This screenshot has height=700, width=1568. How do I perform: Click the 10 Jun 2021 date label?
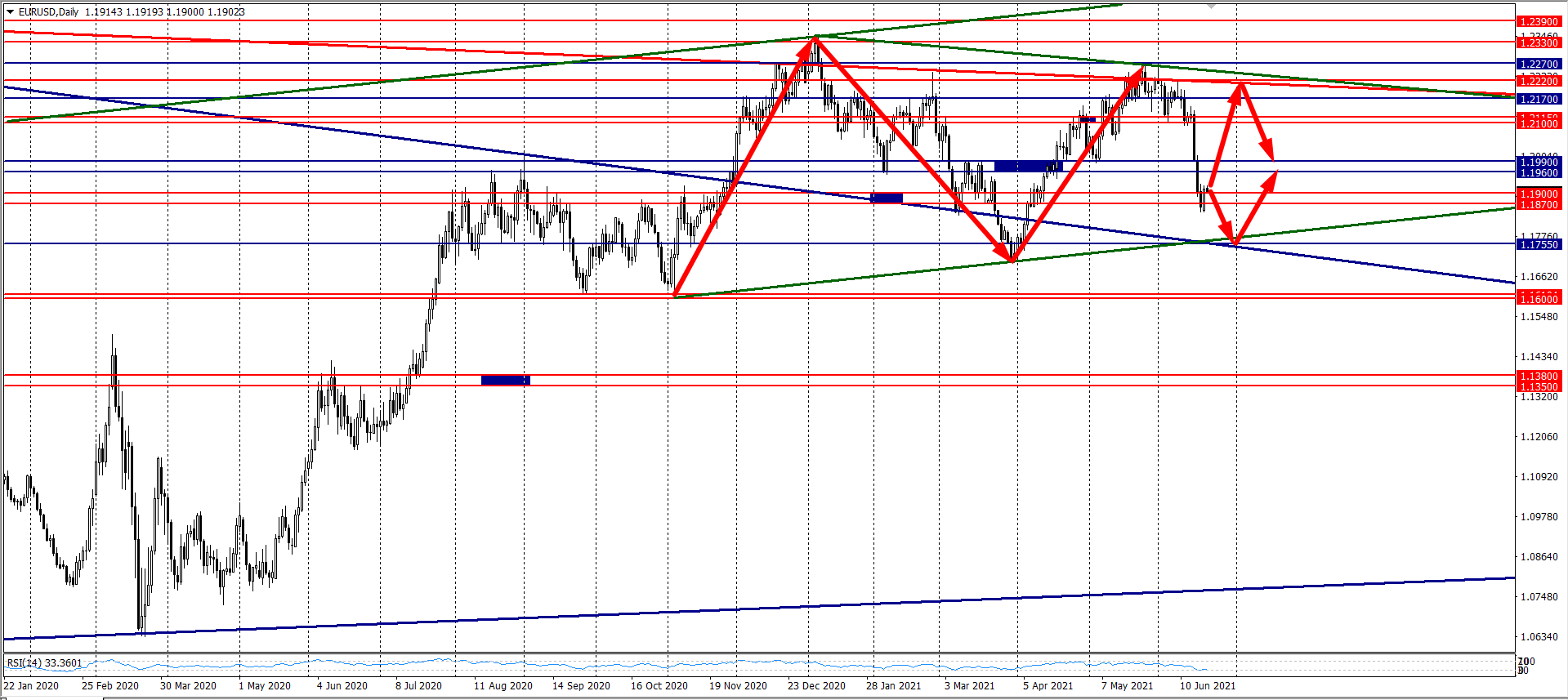pos(1208,686)
